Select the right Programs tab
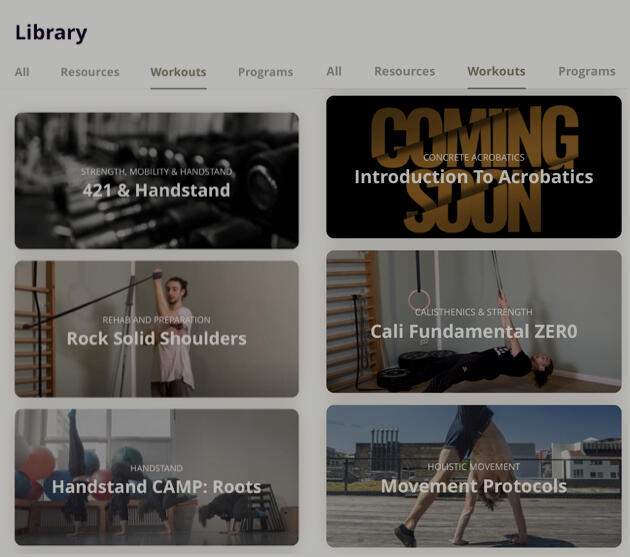630x557 pixels. tap(587, 71)
